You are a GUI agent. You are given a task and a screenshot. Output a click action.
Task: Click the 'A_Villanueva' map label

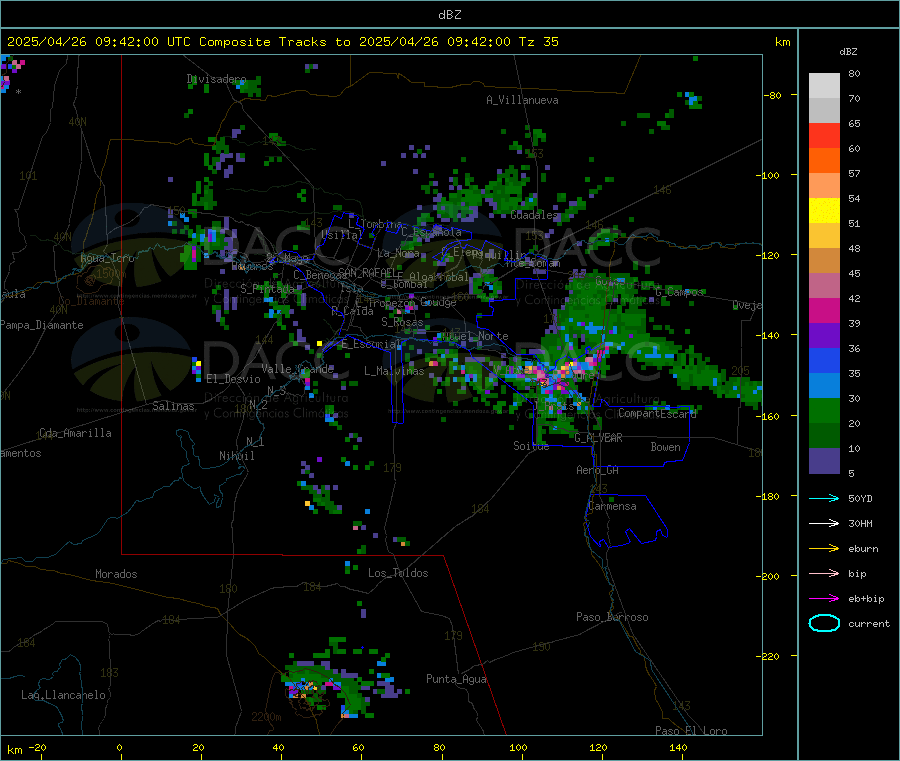pos(522,100)
